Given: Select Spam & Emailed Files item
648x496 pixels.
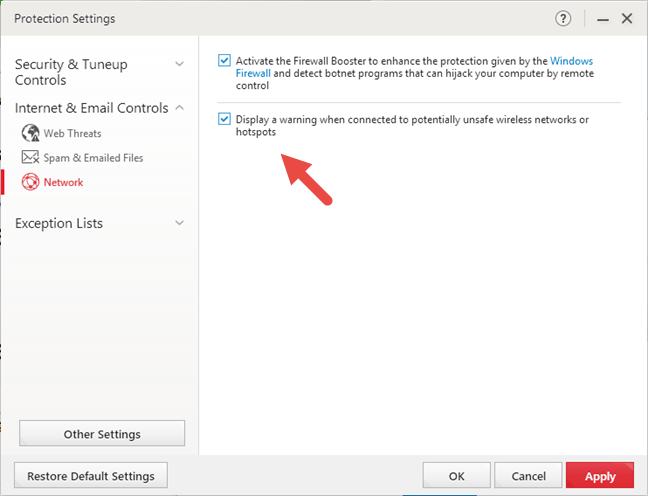Looking at the screenshot, I should pos(93,158).
